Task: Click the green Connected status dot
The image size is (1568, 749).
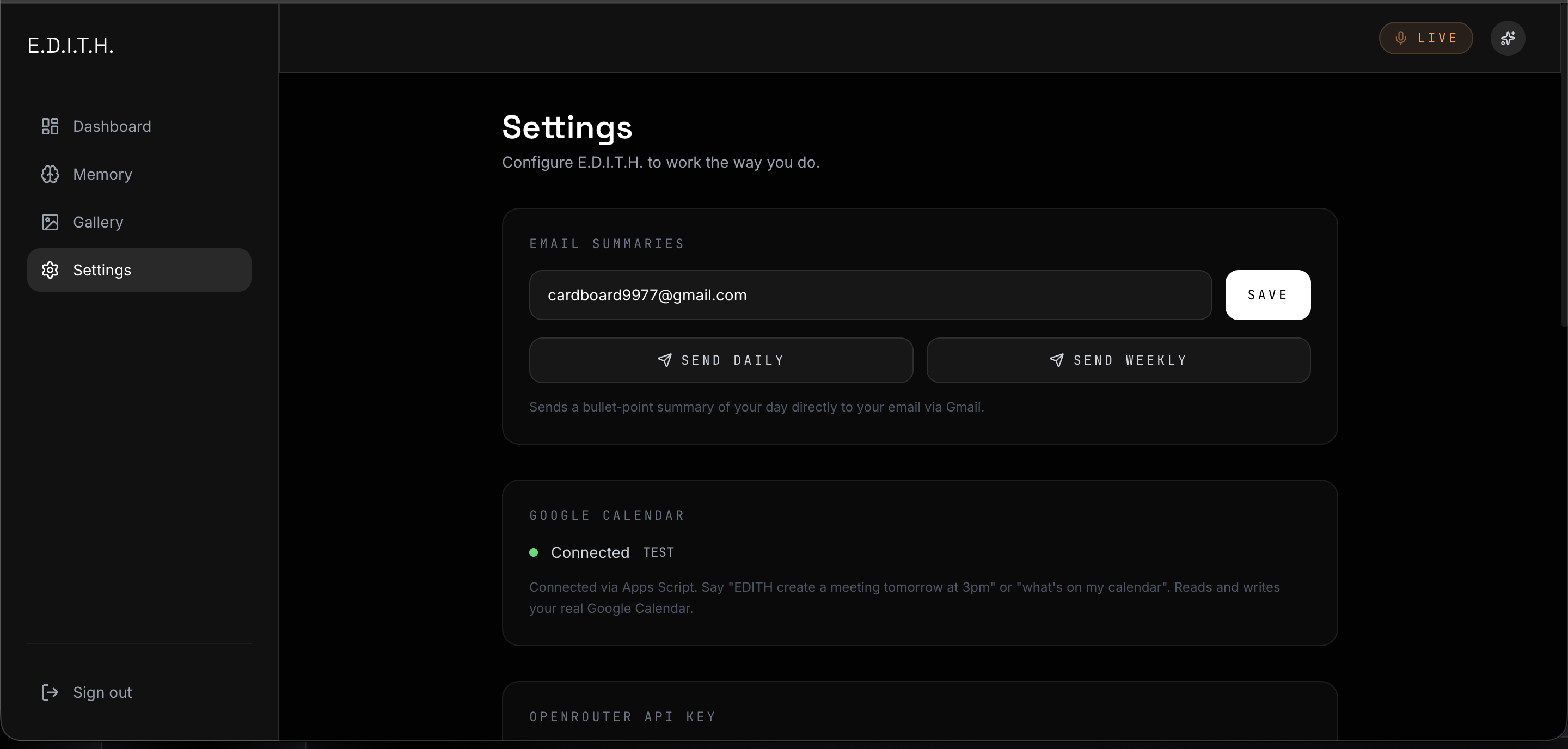Action: [534, 552]
